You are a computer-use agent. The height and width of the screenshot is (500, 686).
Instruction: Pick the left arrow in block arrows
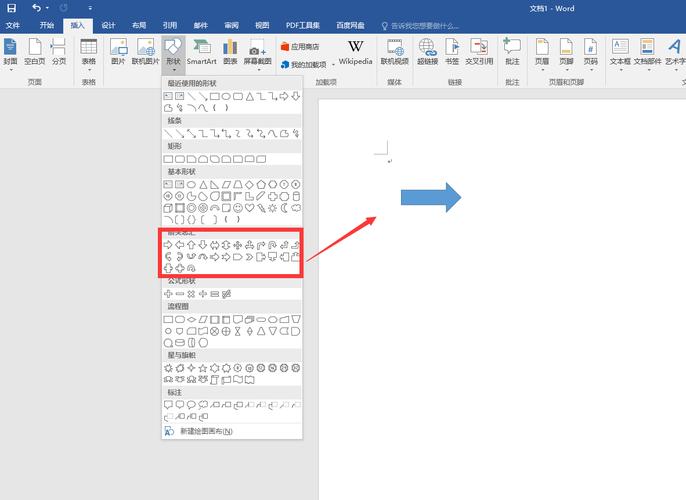pyautogui.click(x=180, y=245)
